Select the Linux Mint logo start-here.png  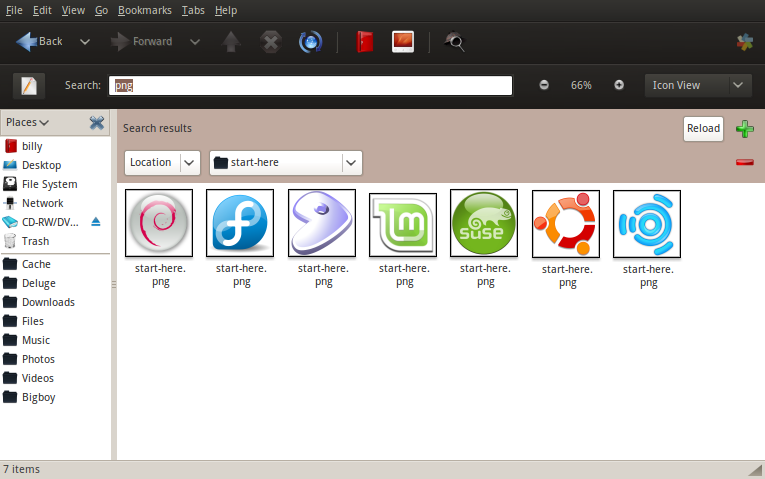click(403, 225)
